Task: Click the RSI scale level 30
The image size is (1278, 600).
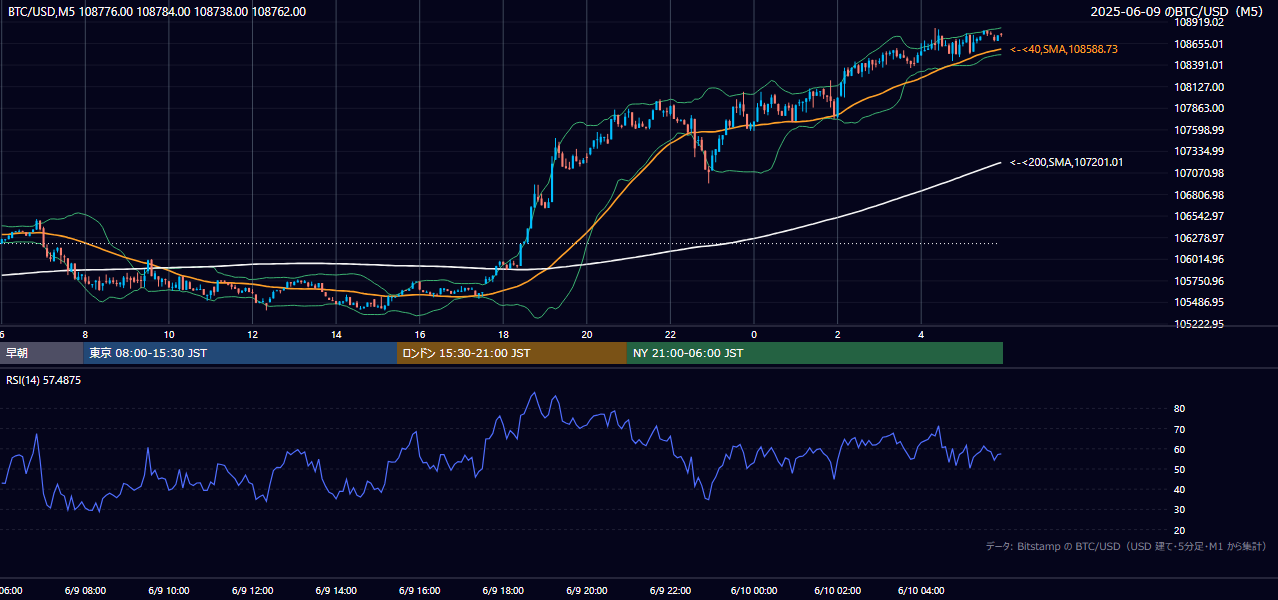Action: (x=1179, y=510)
